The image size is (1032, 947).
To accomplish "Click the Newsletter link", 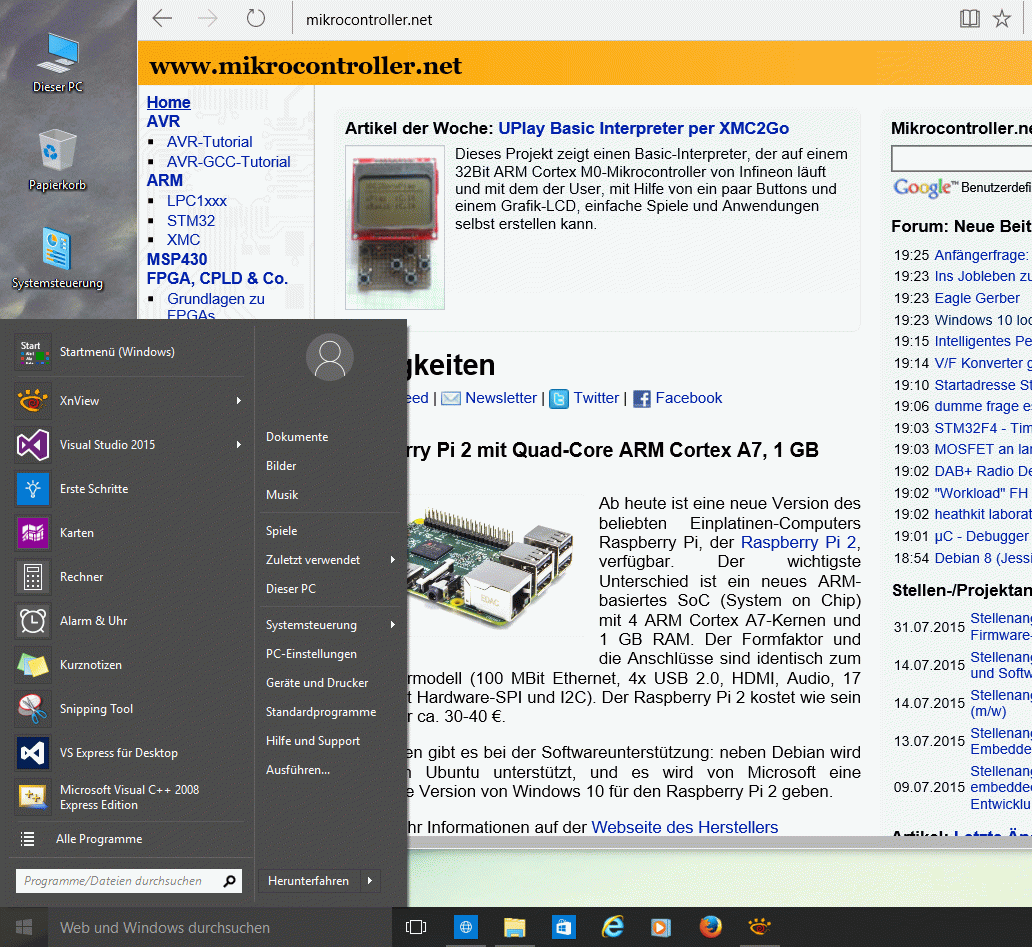I will (501, 398).
